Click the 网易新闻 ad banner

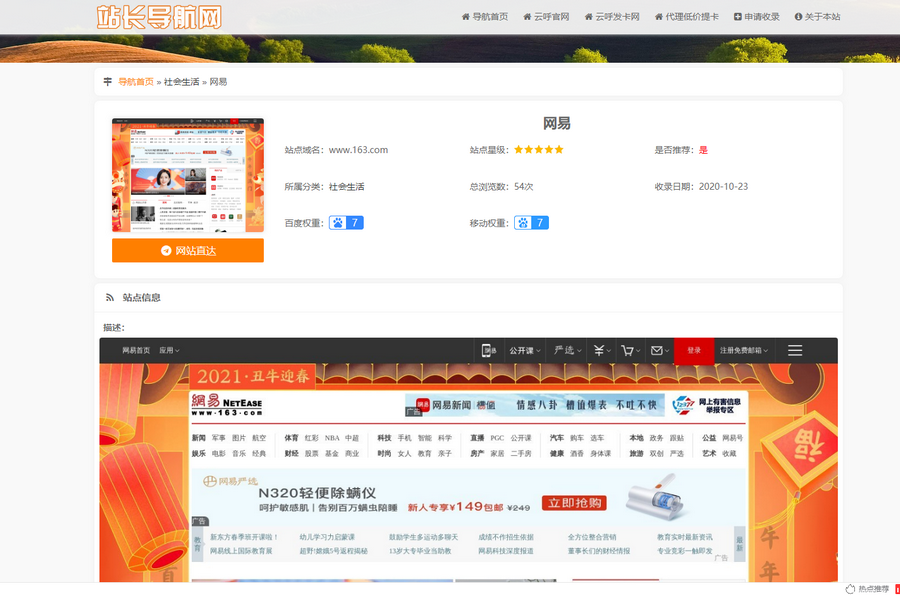click(x=535, y=405)
